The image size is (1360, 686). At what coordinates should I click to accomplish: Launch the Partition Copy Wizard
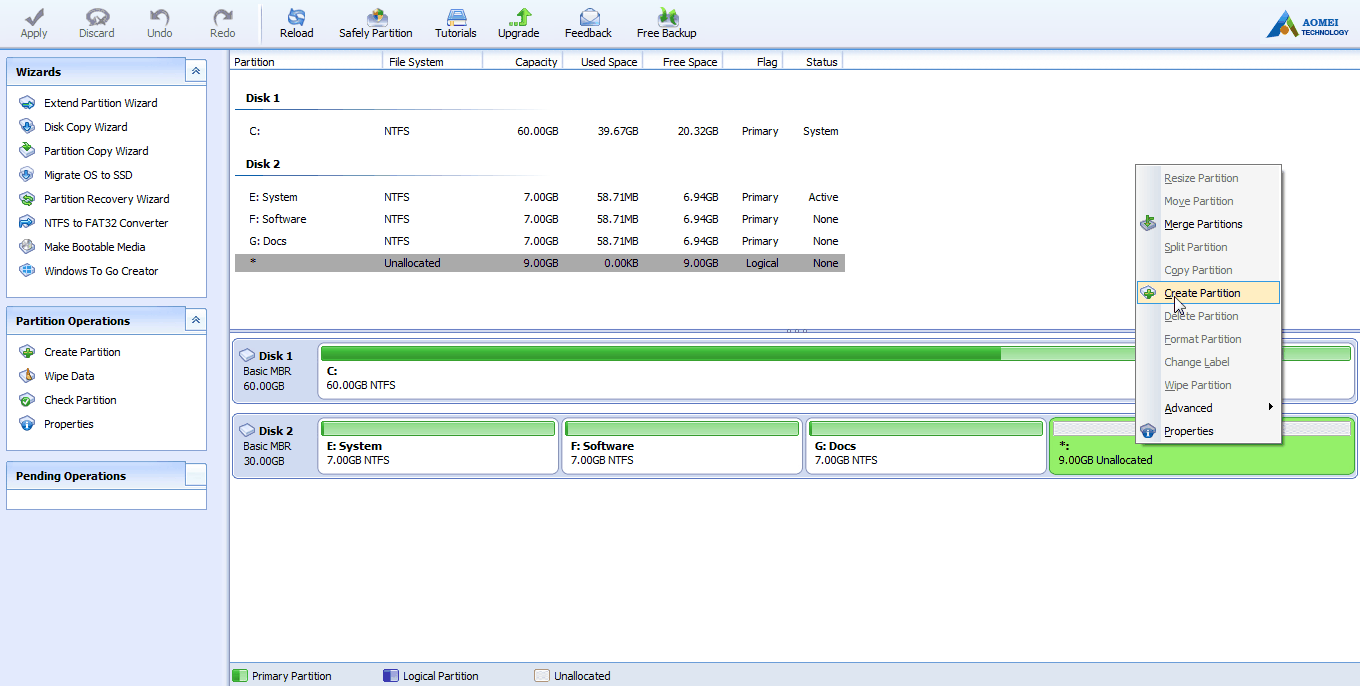pyautogui.click(x=84, y=151)
